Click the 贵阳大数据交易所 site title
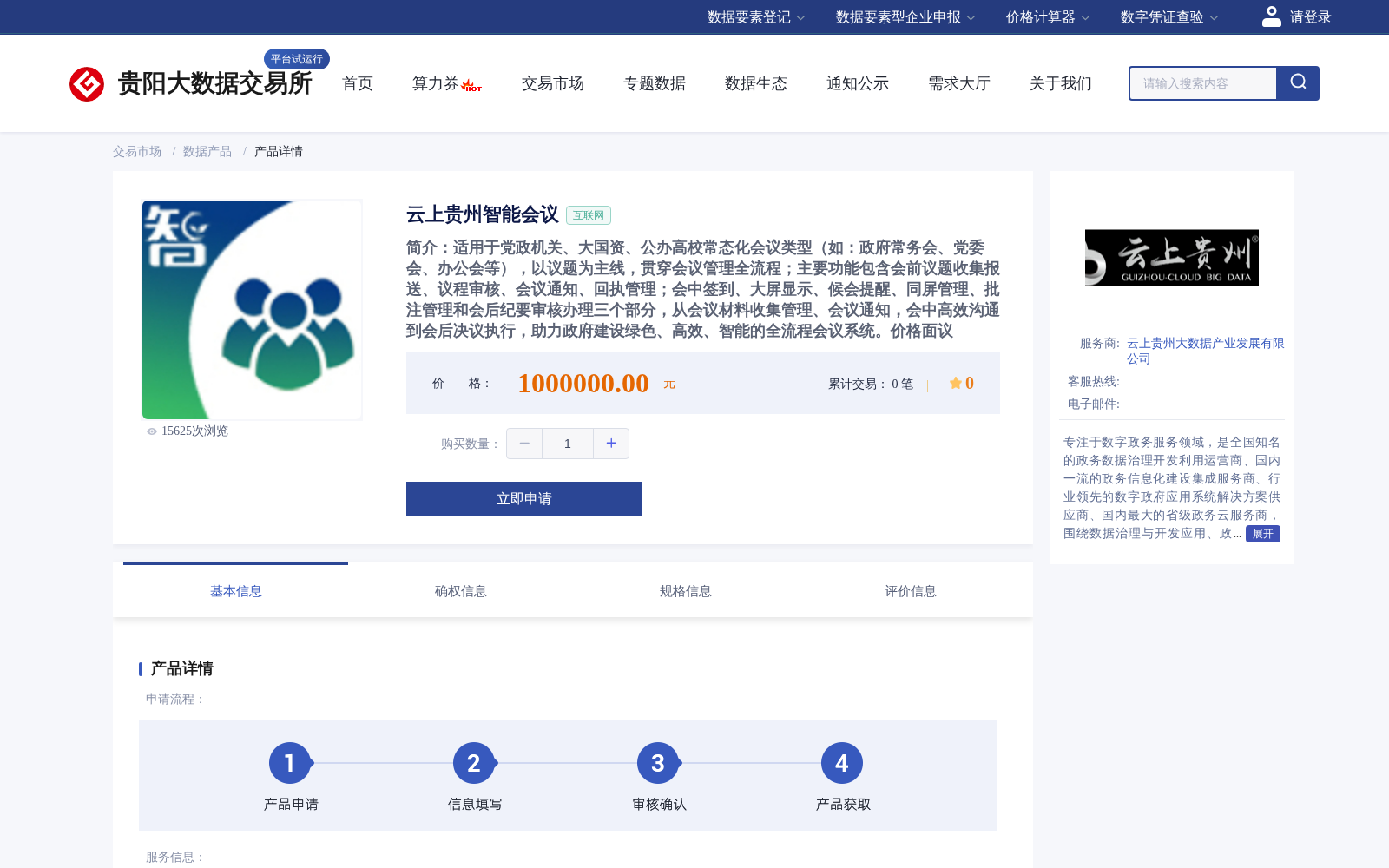This screenshot has height=868, width=1389. (x=214, y=83)
